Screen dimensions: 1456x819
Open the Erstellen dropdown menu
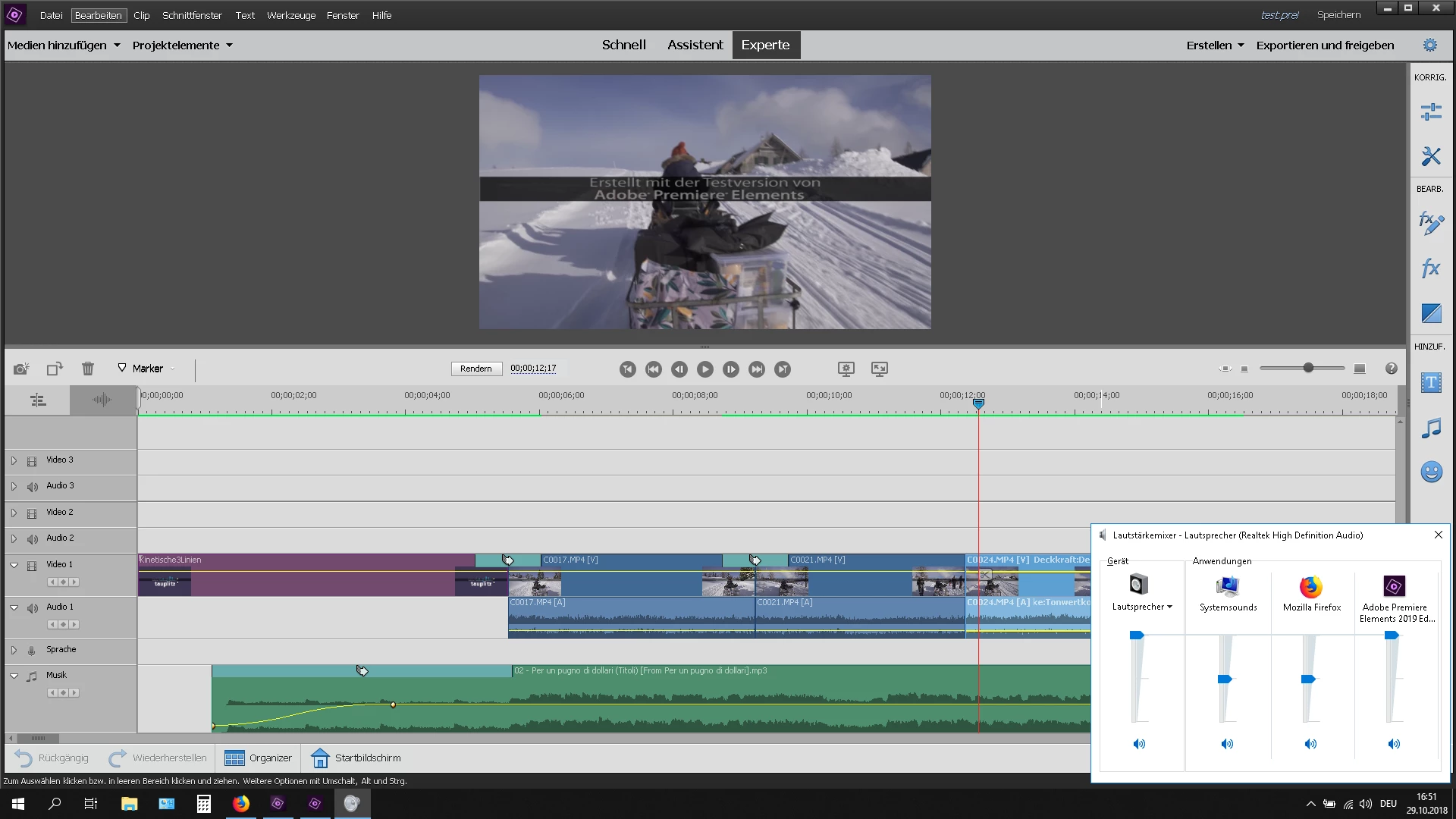click(x=1215, y=45)
